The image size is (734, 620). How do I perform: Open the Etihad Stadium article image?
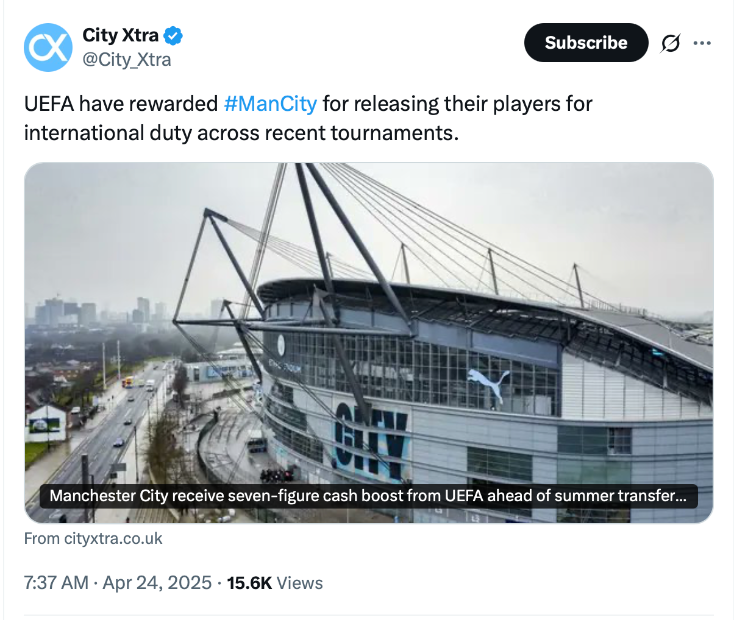click(x=368, y=300)
